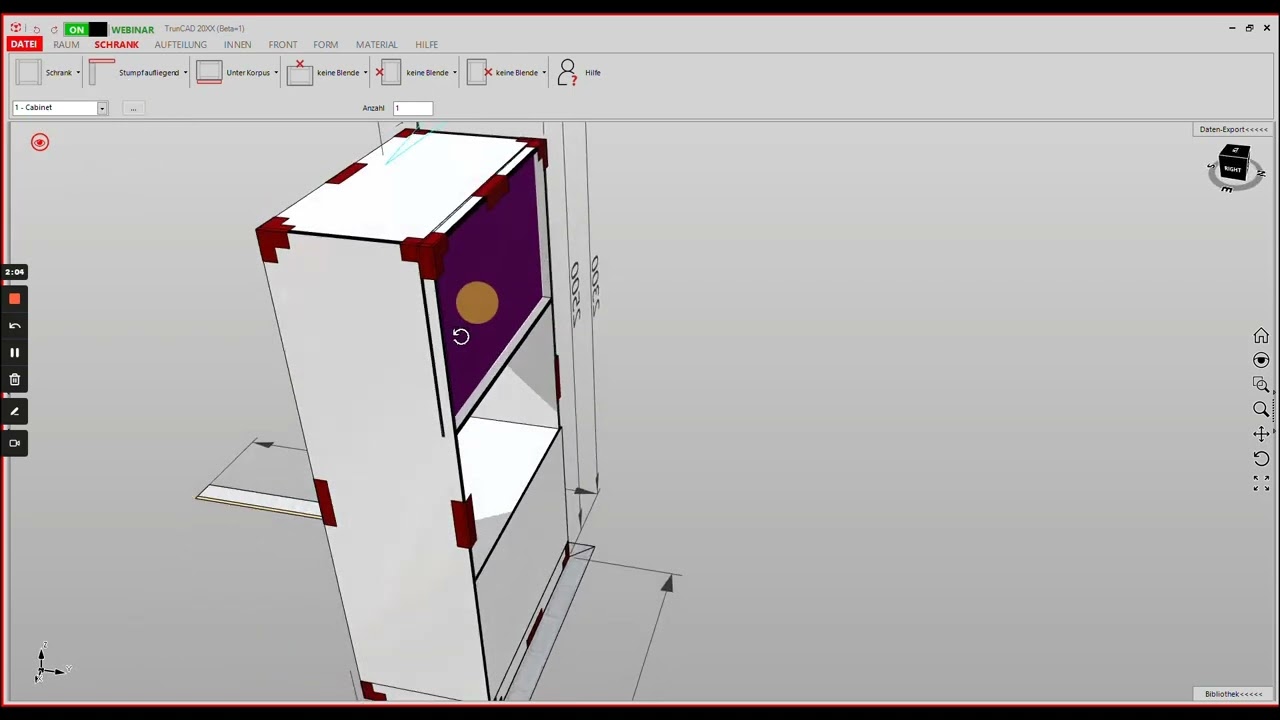This screenshot has height=720, width=1280.
Task: Open the Schrank dropdown arrow
Action: pos(78,73)
